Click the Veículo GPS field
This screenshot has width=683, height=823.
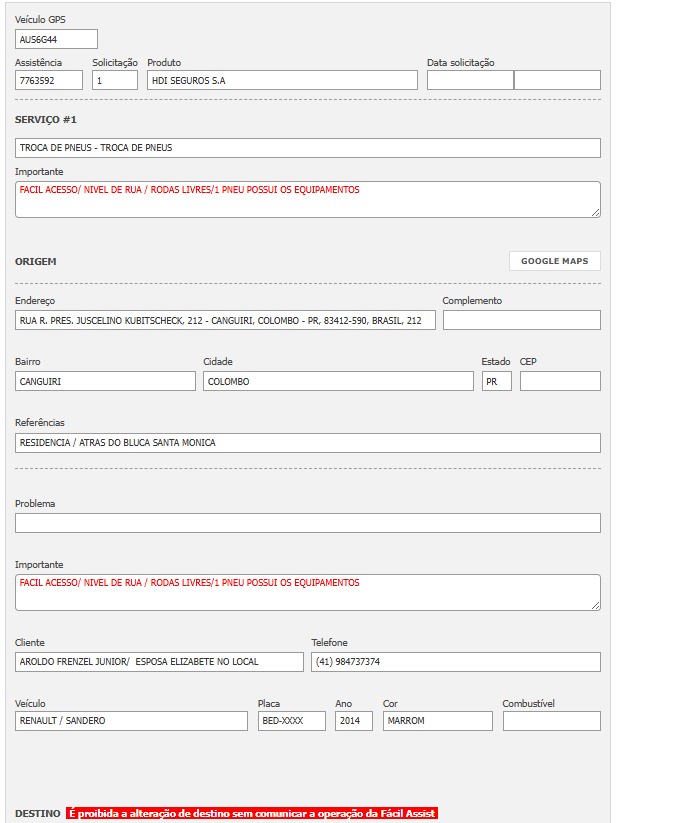pyautogui.click(x=56, y=39)
